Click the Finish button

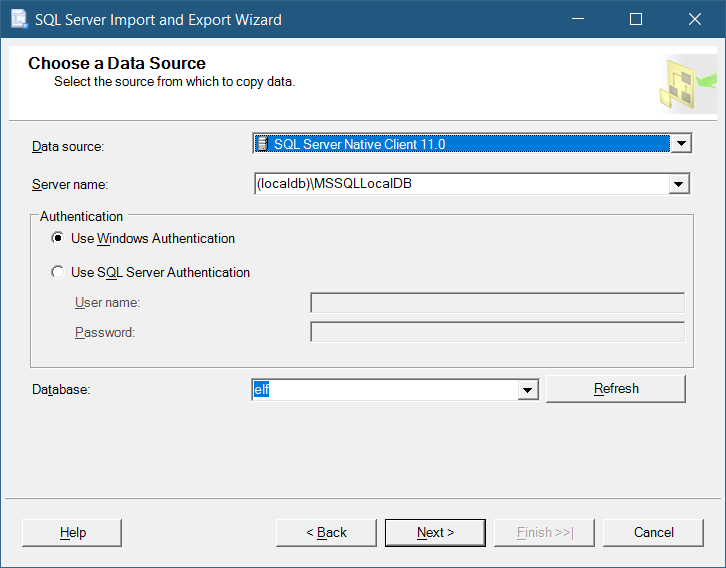click(x=544, y=532)
